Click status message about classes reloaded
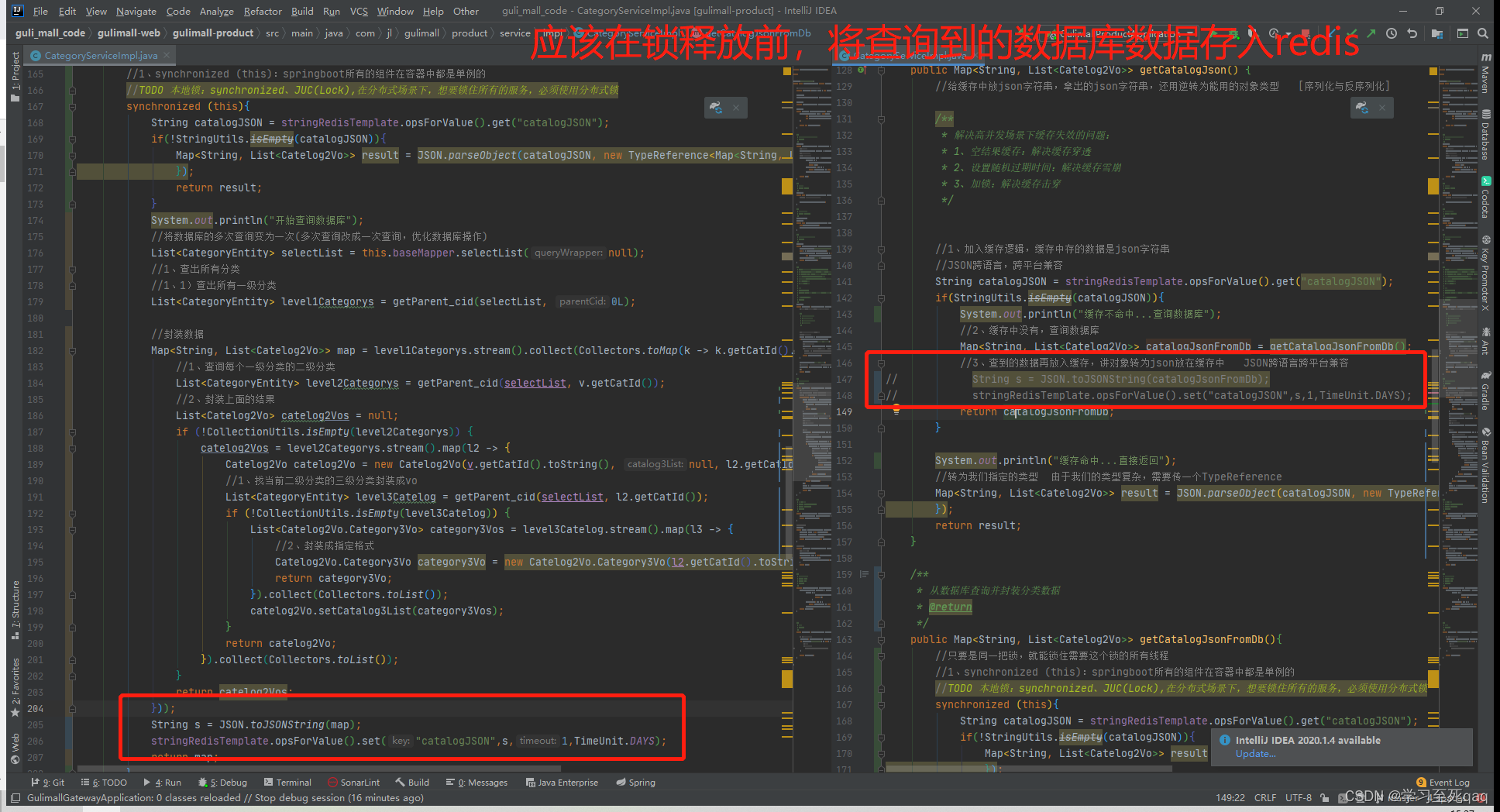This screenshot has width=1500, height=812. click(225, 797)
